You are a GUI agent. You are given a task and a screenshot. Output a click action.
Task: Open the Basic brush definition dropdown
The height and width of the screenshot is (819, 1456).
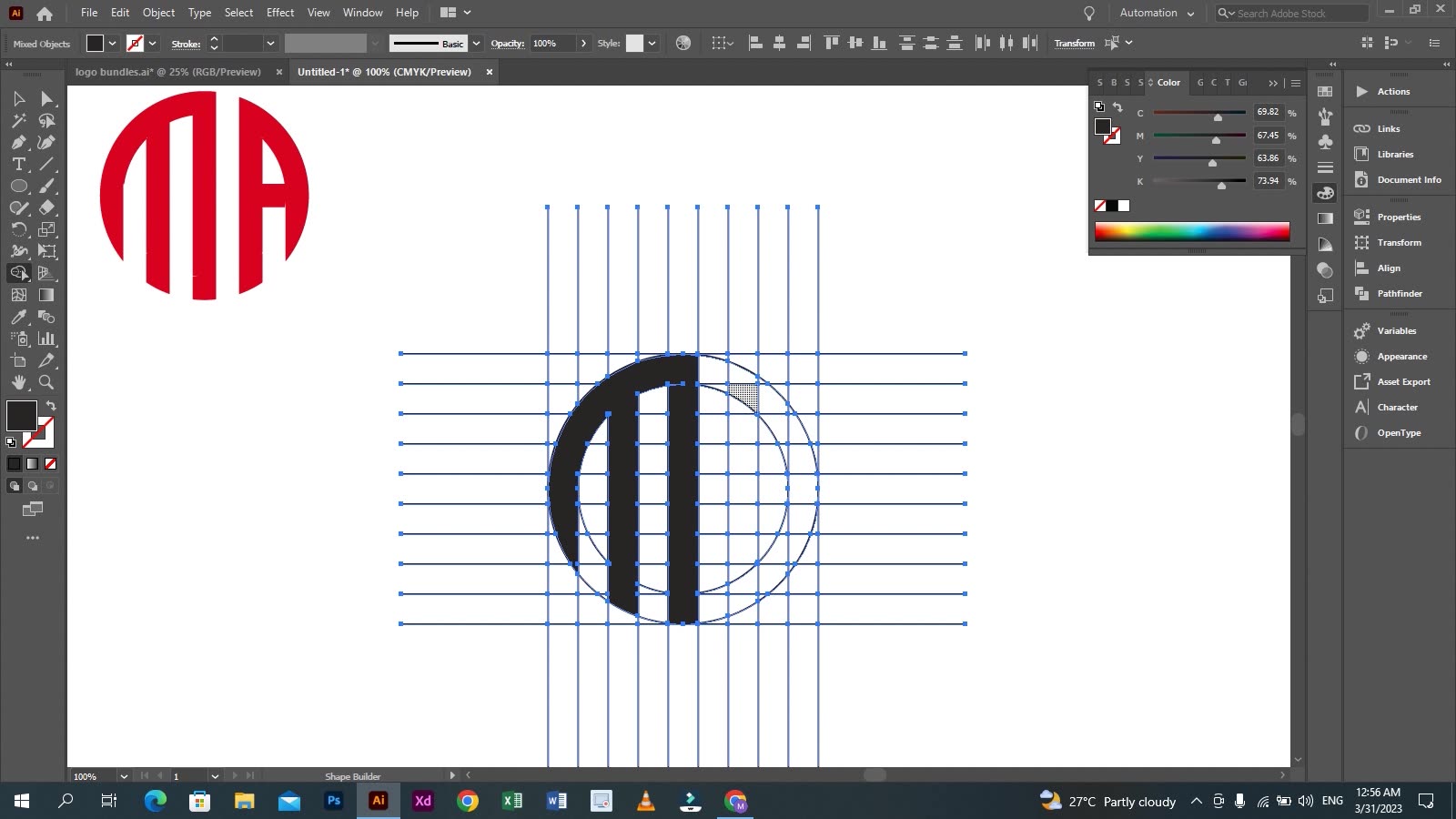(476, 43)
